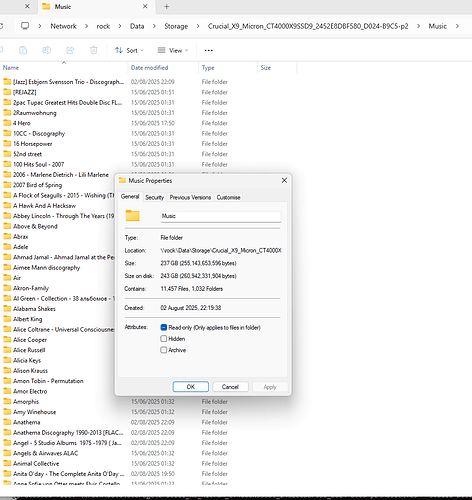Click Cancel in Music Properties dialog
The image size is (472, 500).
tap(230, 387)
